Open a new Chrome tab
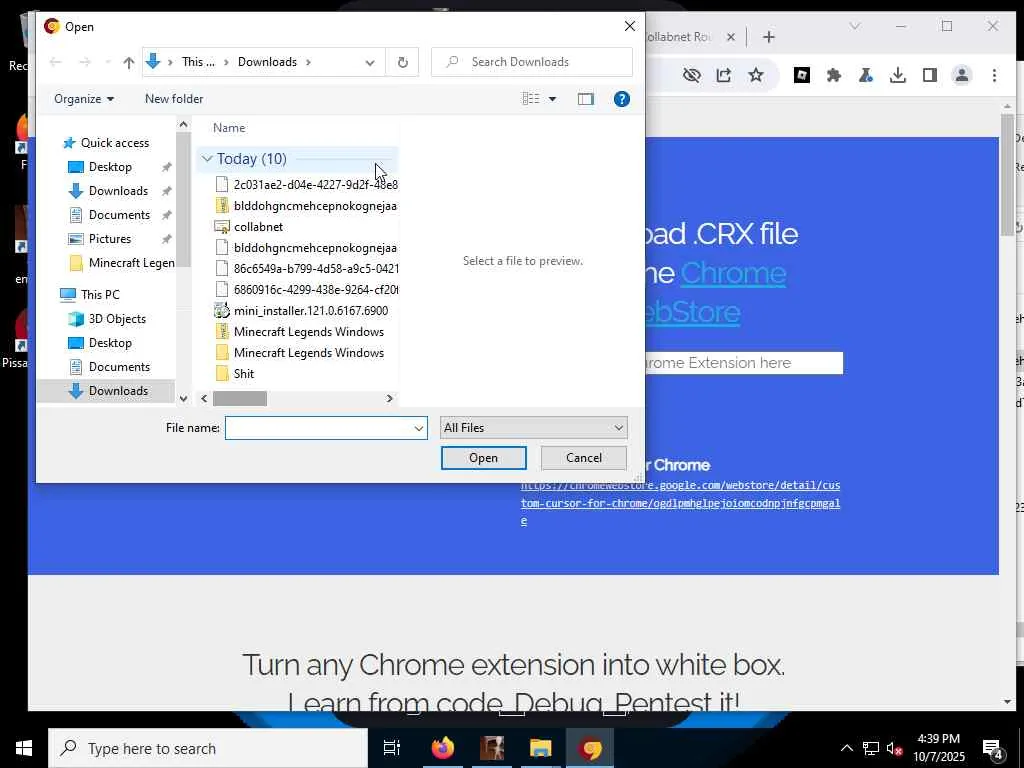The height and width of the screenshot is (768, 1024). tap(769, 37)
